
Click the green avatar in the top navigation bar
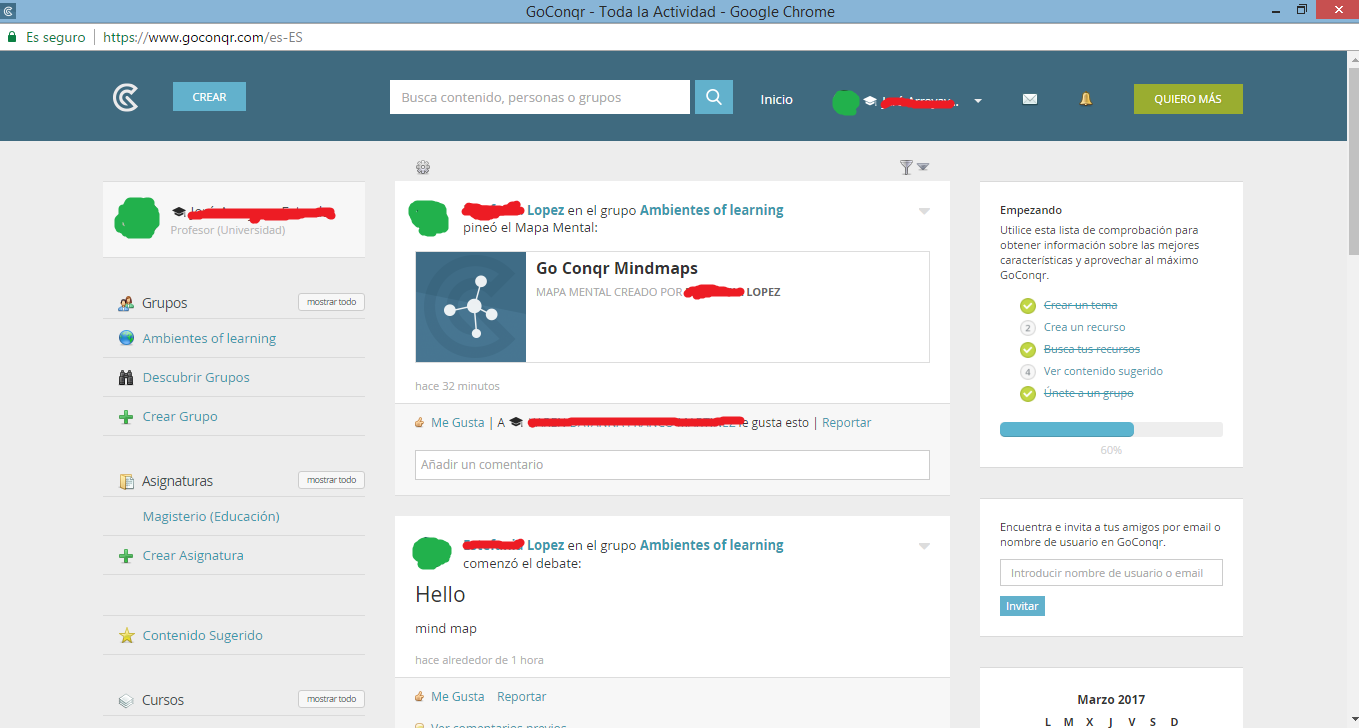point(845,100)
